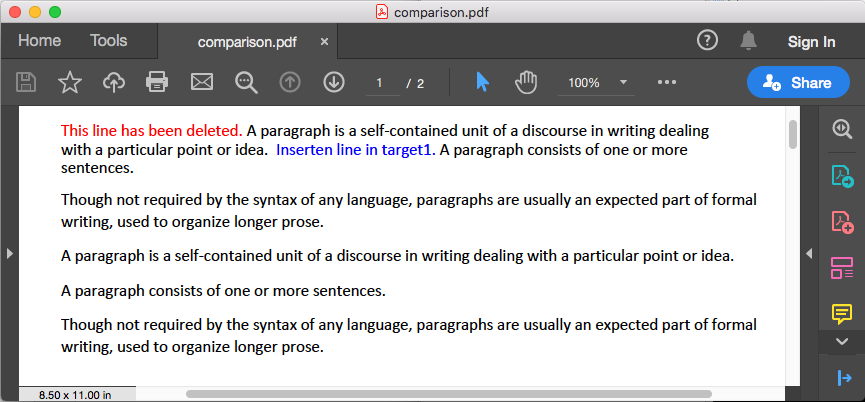Bookmark the document with the star icon
The image size is (865, 402).
tap(70, 83)
